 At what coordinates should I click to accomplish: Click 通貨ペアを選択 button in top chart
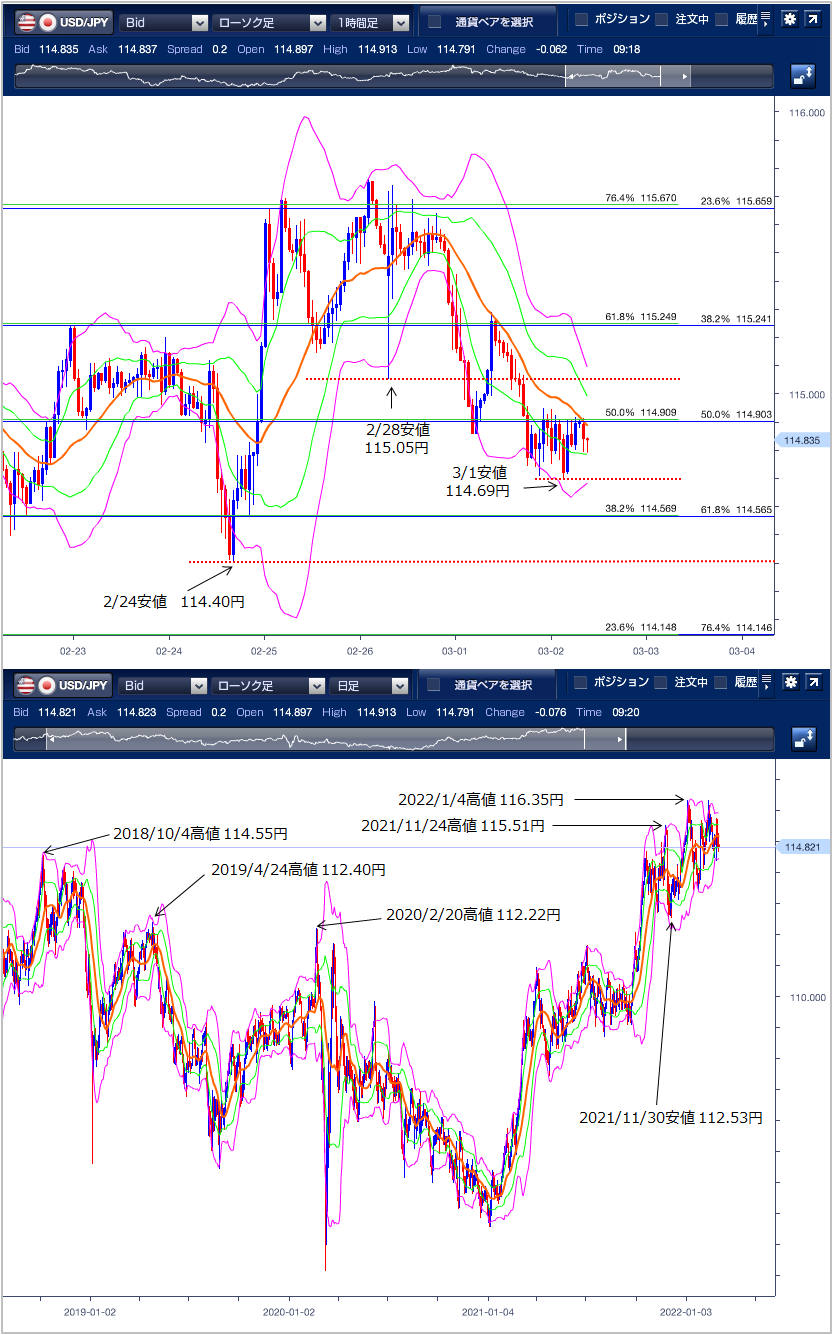(x=492, y=22)
